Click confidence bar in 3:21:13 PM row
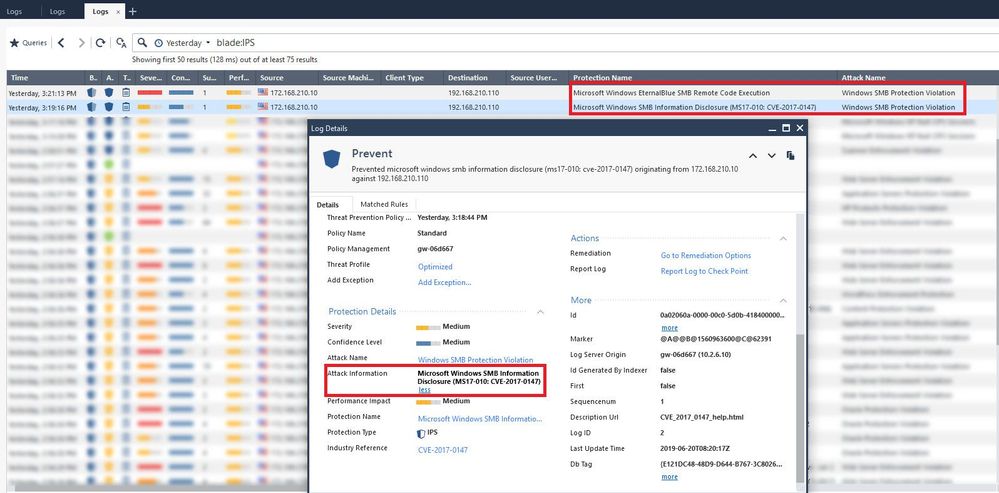This screenshot has width=999, height=493. click(182, 93)
